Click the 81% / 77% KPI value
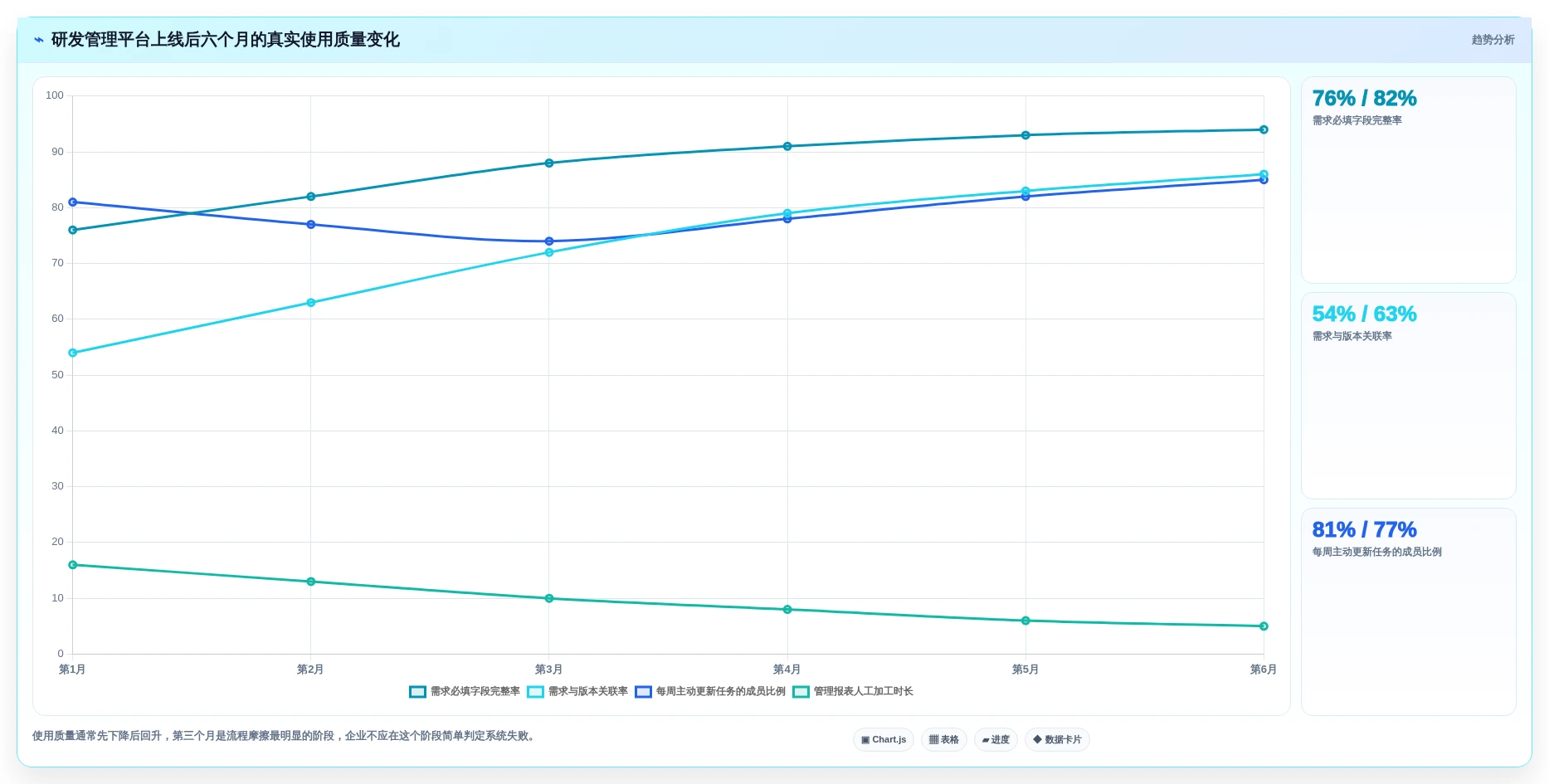1549x784 pixels. [x=1364, y=529]
